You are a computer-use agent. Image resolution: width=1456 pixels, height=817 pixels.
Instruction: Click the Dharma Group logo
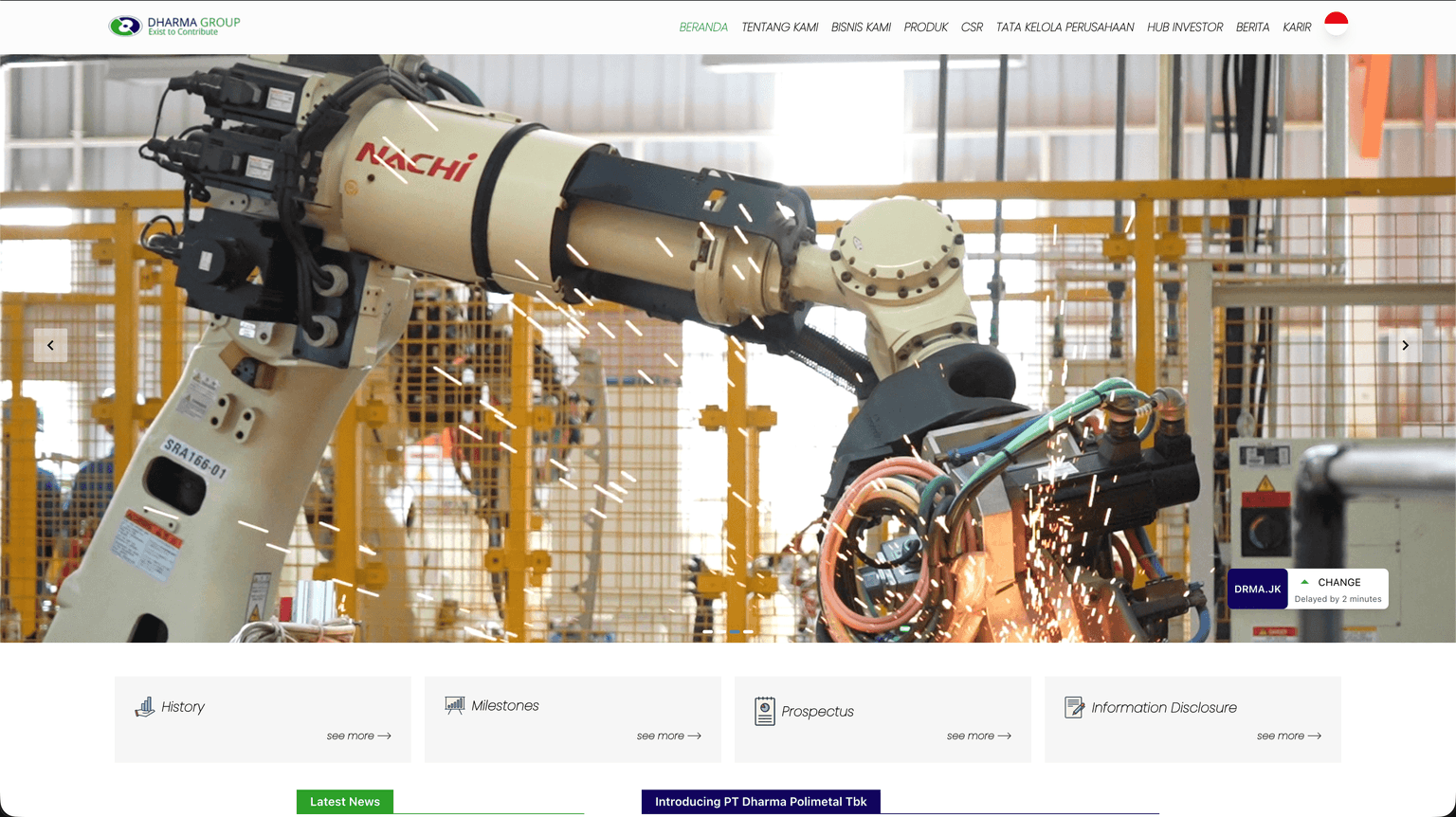point(174,26)
